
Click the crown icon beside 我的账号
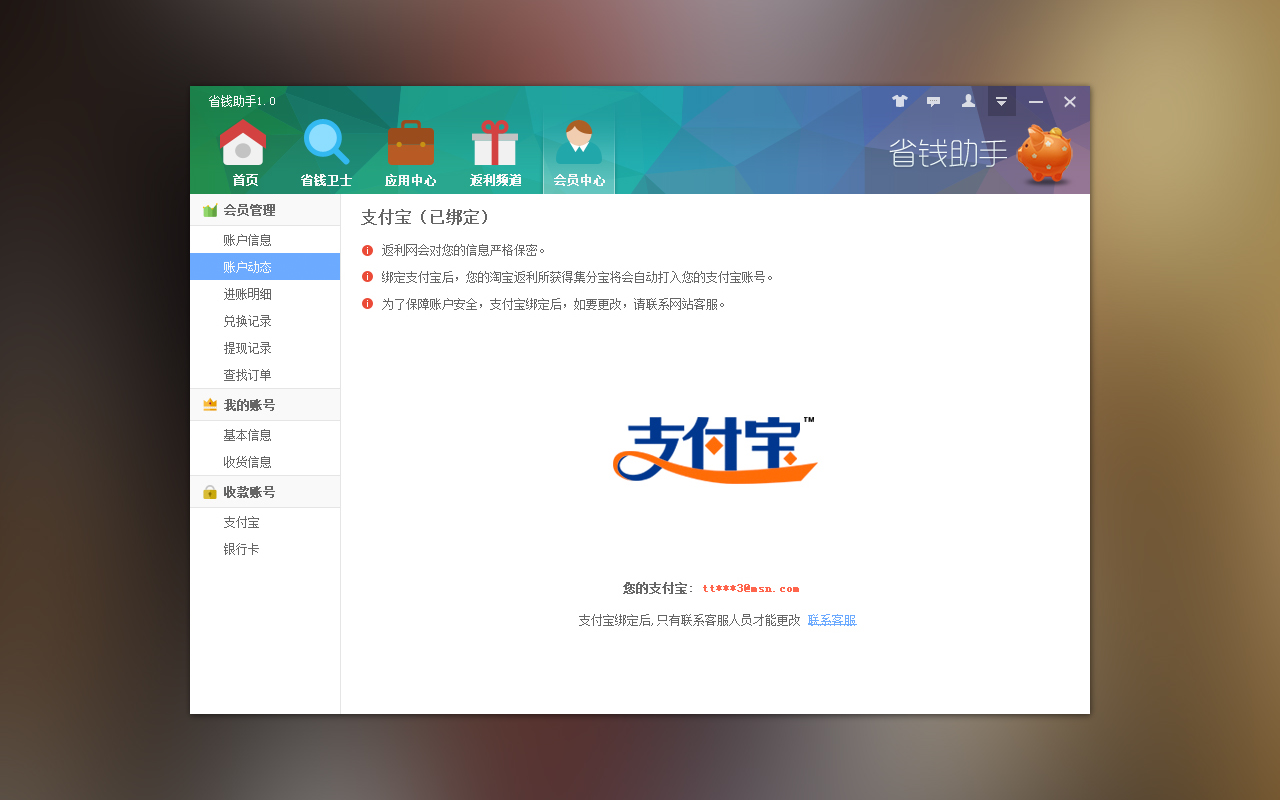(210, 405)
